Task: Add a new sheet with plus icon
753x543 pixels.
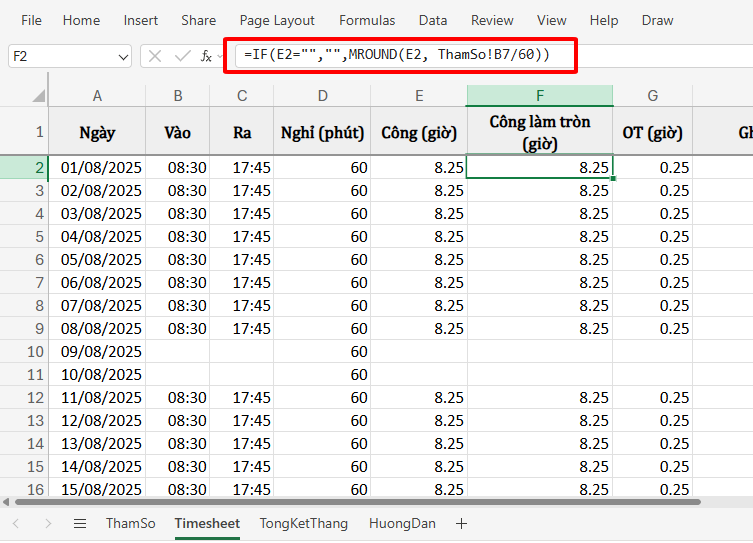Action: (461, 523)
